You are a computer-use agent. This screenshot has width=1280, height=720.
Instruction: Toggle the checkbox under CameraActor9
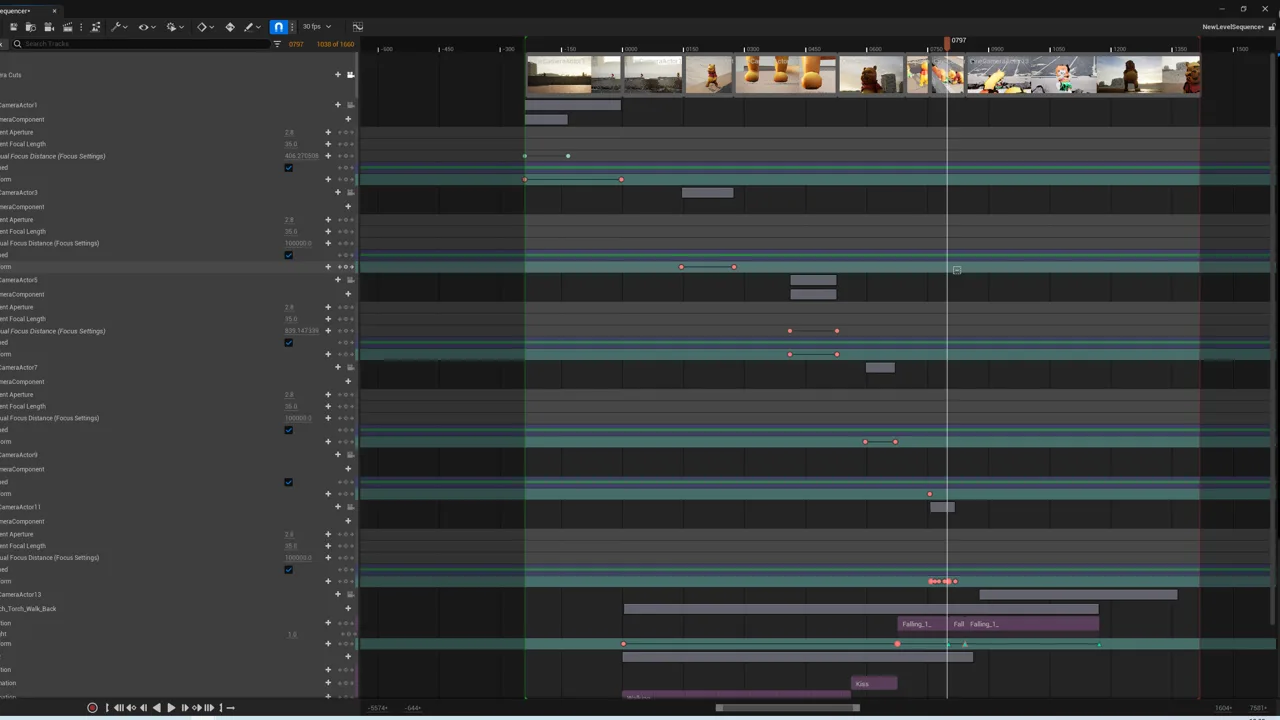289,482
